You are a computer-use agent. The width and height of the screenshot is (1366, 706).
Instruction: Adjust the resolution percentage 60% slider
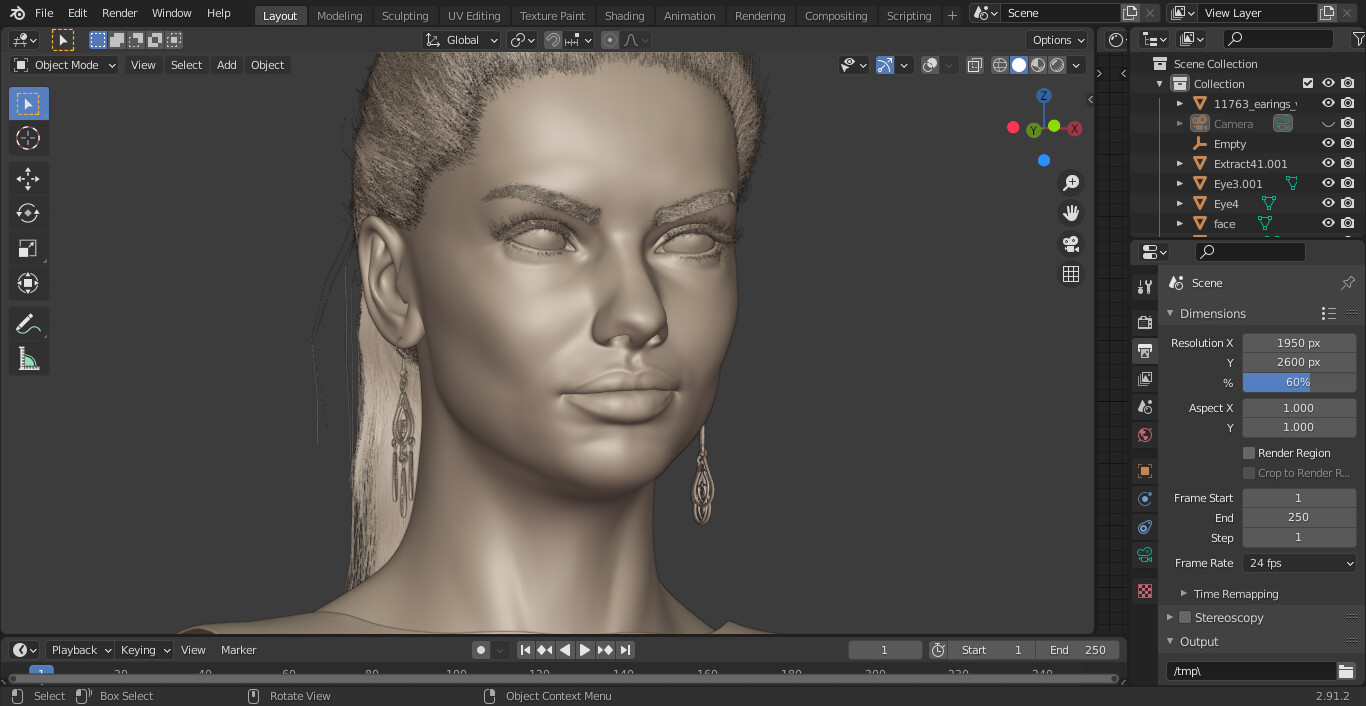1299,382
